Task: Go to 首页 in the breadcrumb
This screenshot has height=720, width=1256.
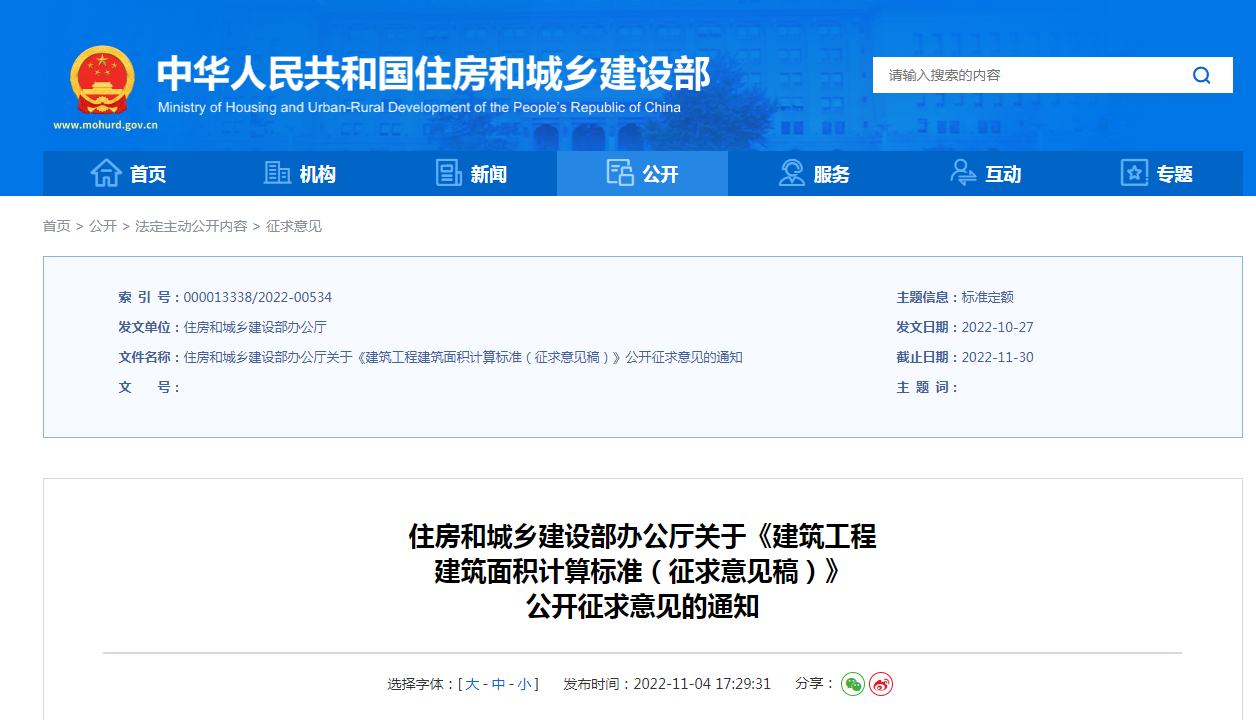Action: tap(56, 226)
